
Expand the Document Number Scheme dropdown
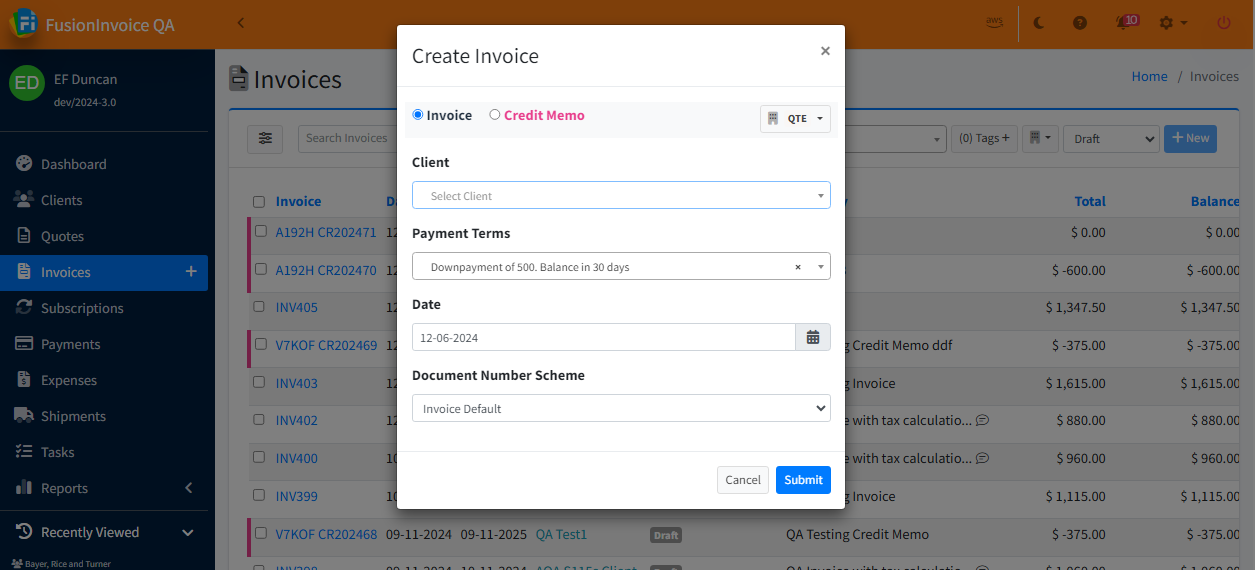point(621,408)
